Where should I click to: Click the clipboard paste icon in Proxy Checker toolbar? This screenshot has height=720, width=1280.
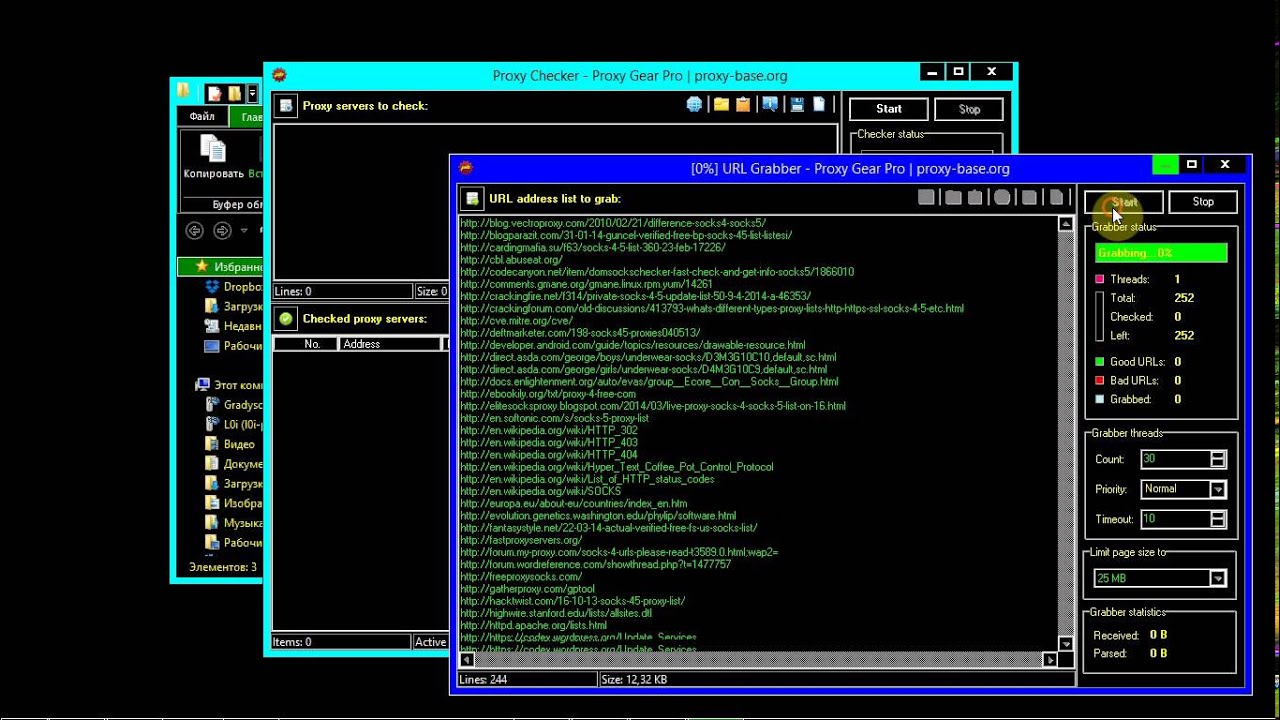[743, 105]
